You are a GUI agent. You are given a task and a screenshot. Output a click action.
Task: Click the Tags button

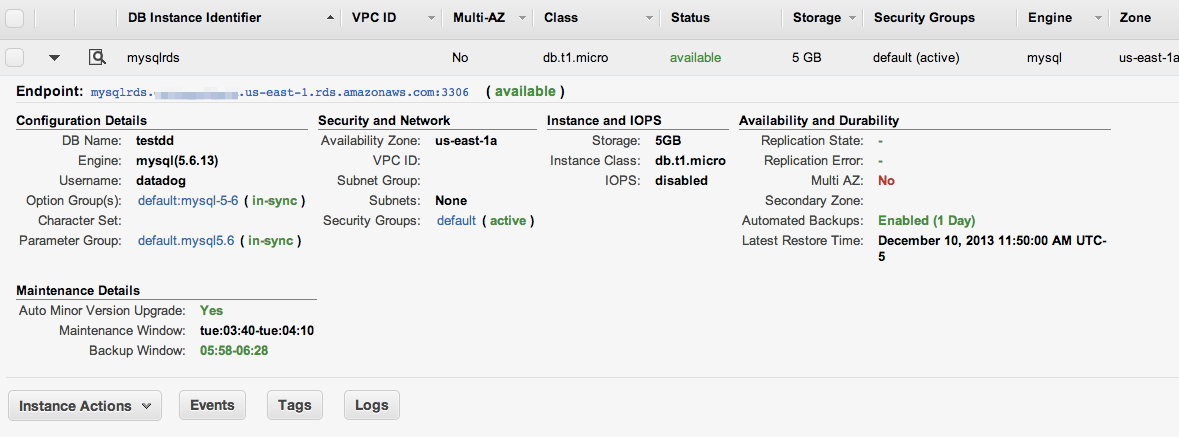[294, 405]
